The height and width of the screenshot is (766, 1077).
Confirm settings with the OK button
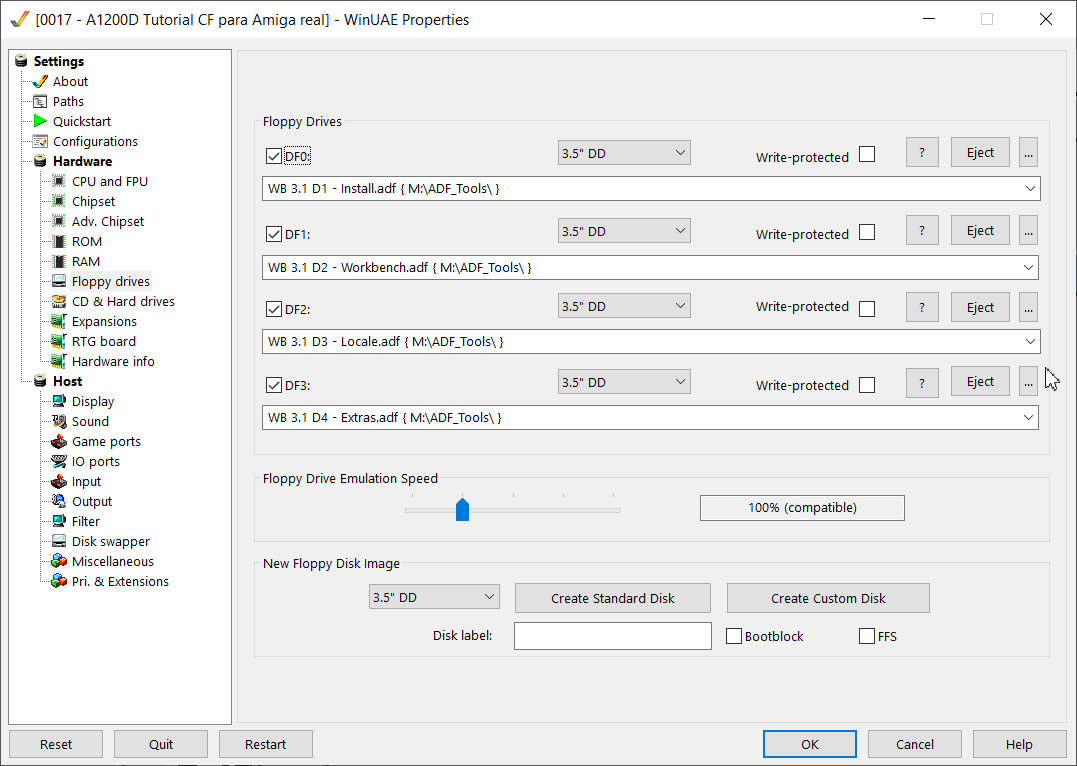click(x=810, y=744)
